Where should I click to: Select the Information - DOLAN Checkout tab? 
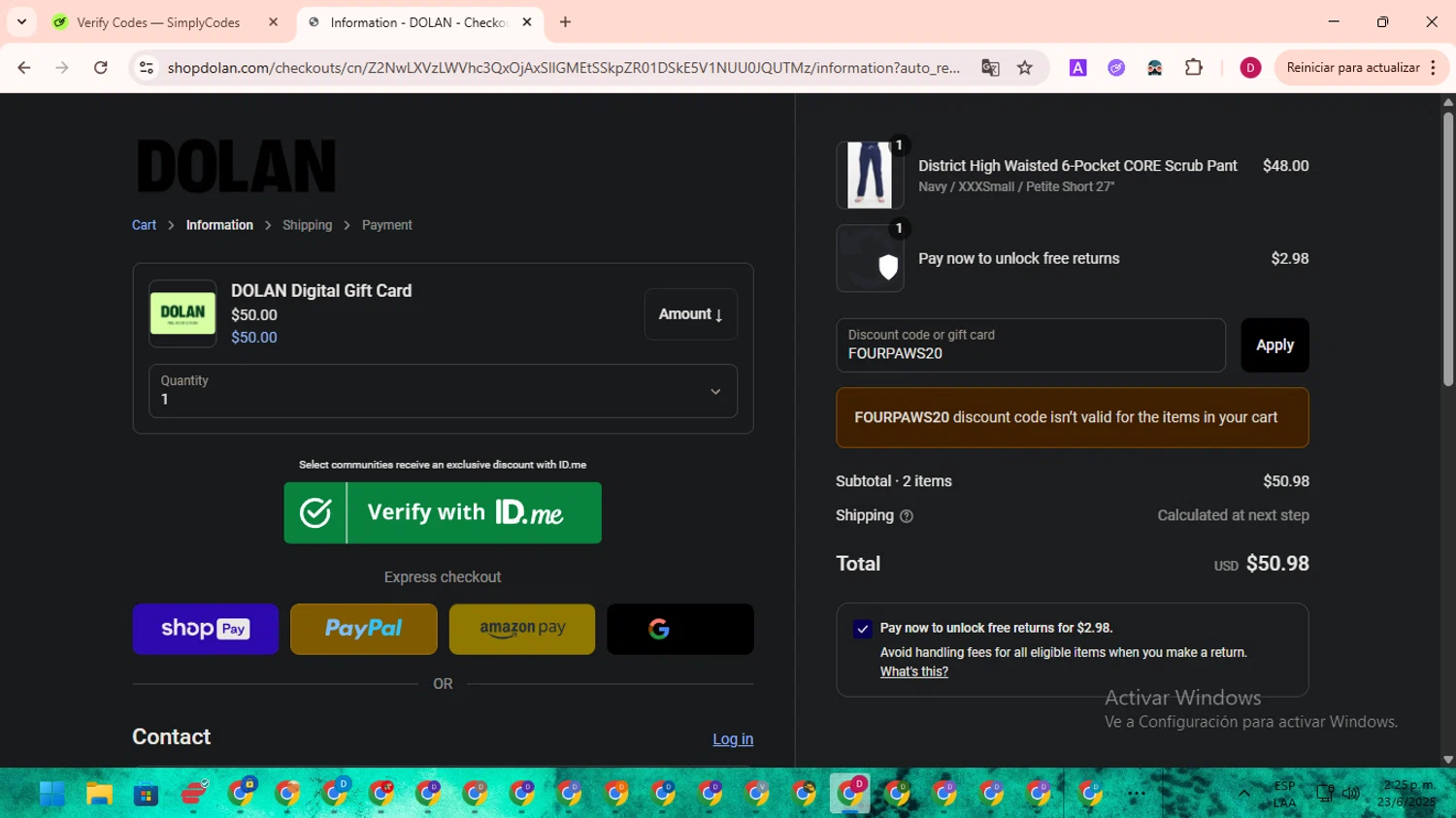[418, 22]
